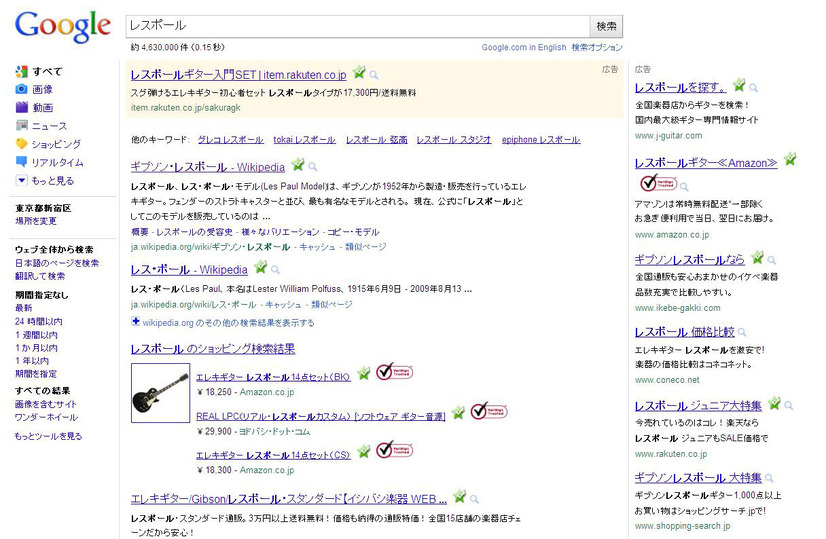
Task: Select the リアルタイム sidebar item
Action: pos(57,162)
